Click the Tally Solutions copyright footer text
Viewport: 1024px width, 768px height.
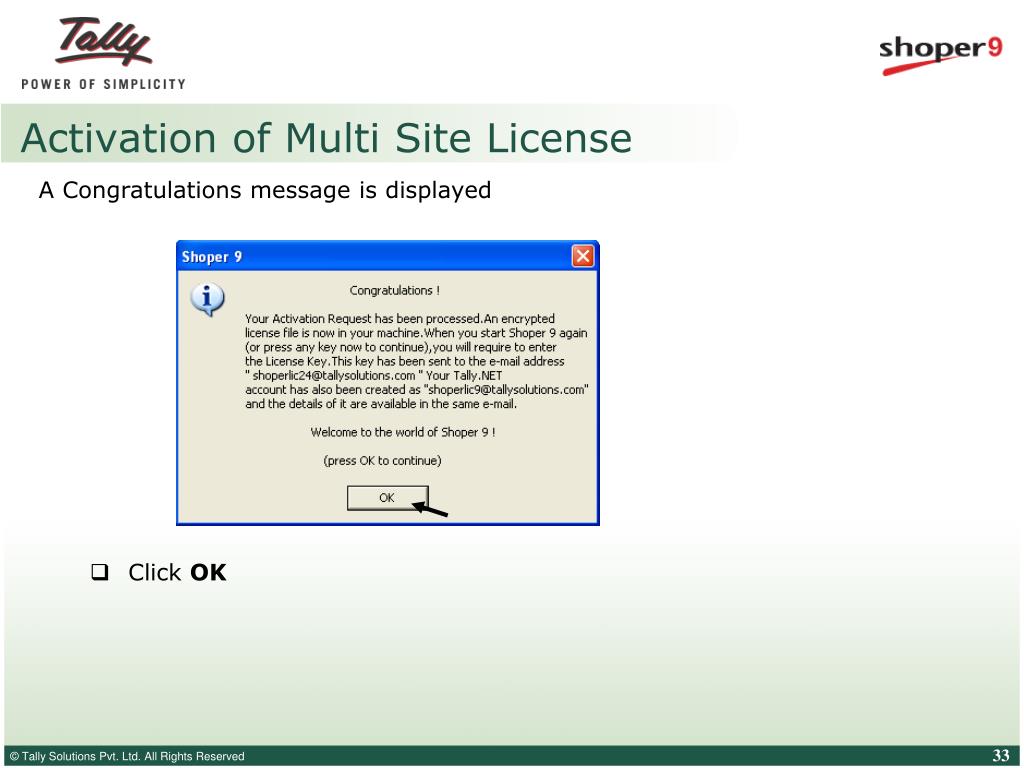tap(127, 756)
